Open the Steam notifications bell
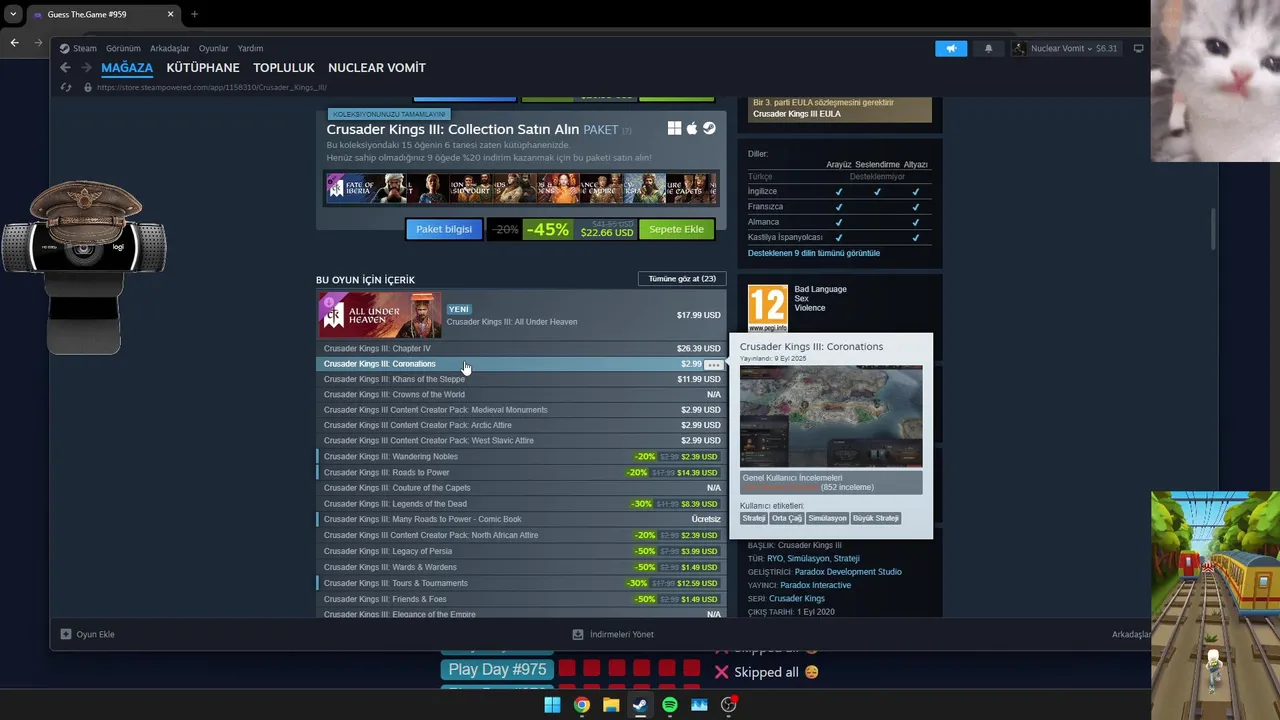The height and width of the screenshot is (720, 1280). [989, 48]
